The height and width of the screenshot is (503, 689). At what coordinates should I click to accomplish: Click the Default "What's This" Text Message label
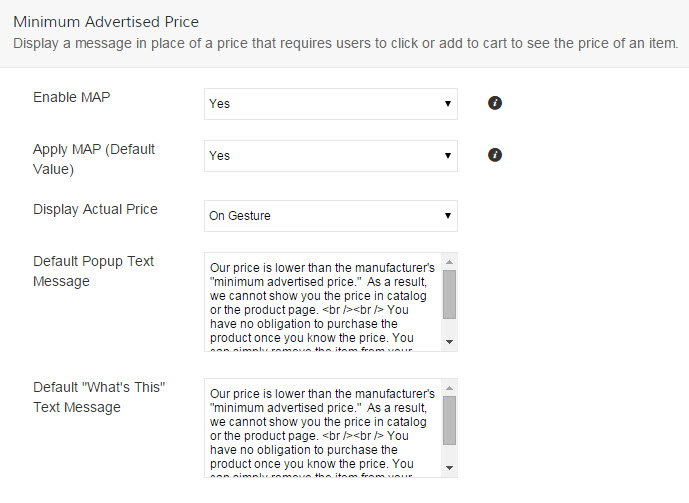pos(98,397)
